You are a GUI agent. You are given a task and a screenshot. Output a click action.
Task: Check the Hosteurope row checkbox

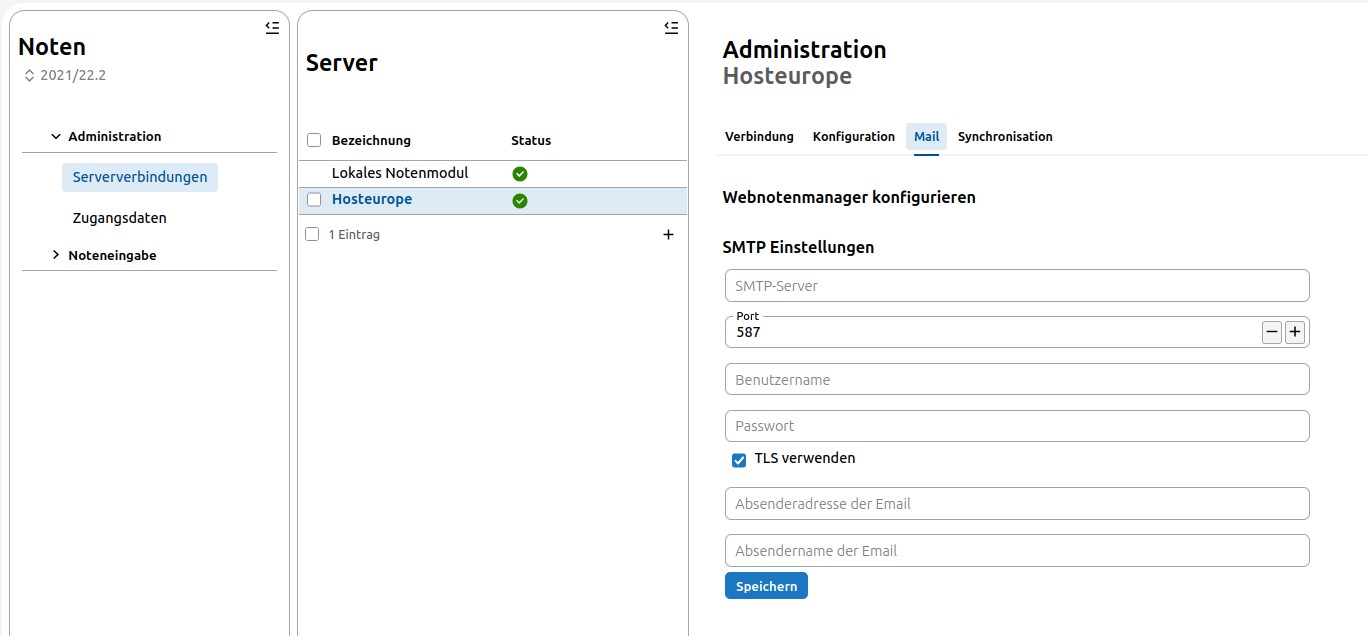point(314,200)
